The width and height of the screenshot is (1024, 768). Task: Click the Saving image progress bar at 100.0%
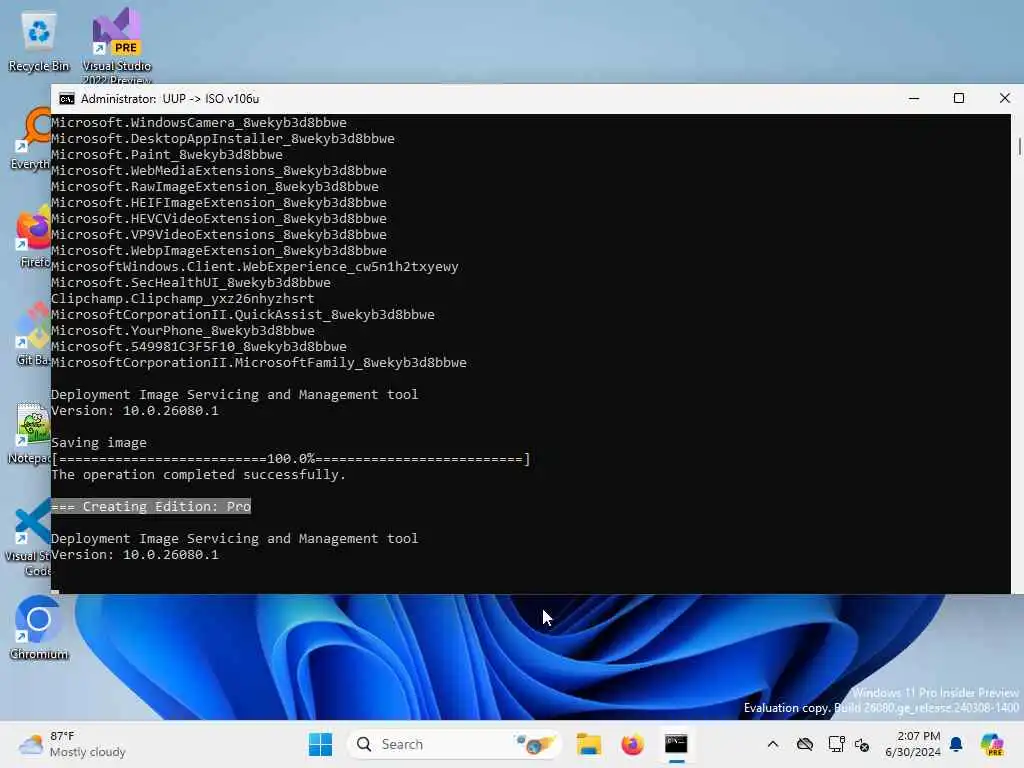[x=291, y=458]
